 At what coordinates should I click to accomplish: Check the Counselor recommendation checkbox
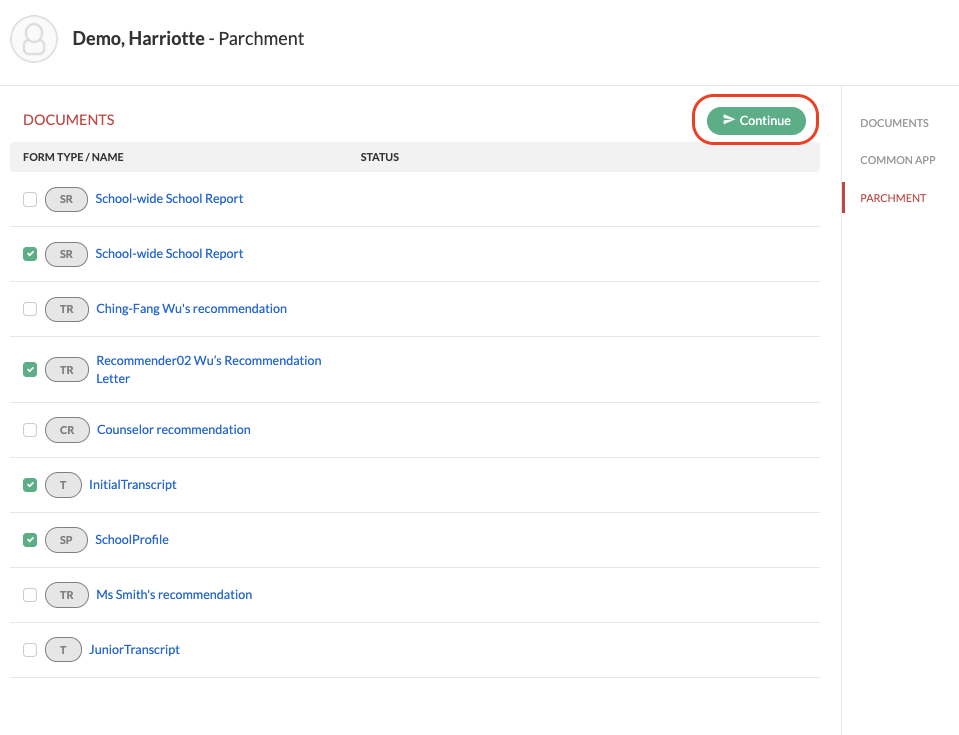coord(30,430)
